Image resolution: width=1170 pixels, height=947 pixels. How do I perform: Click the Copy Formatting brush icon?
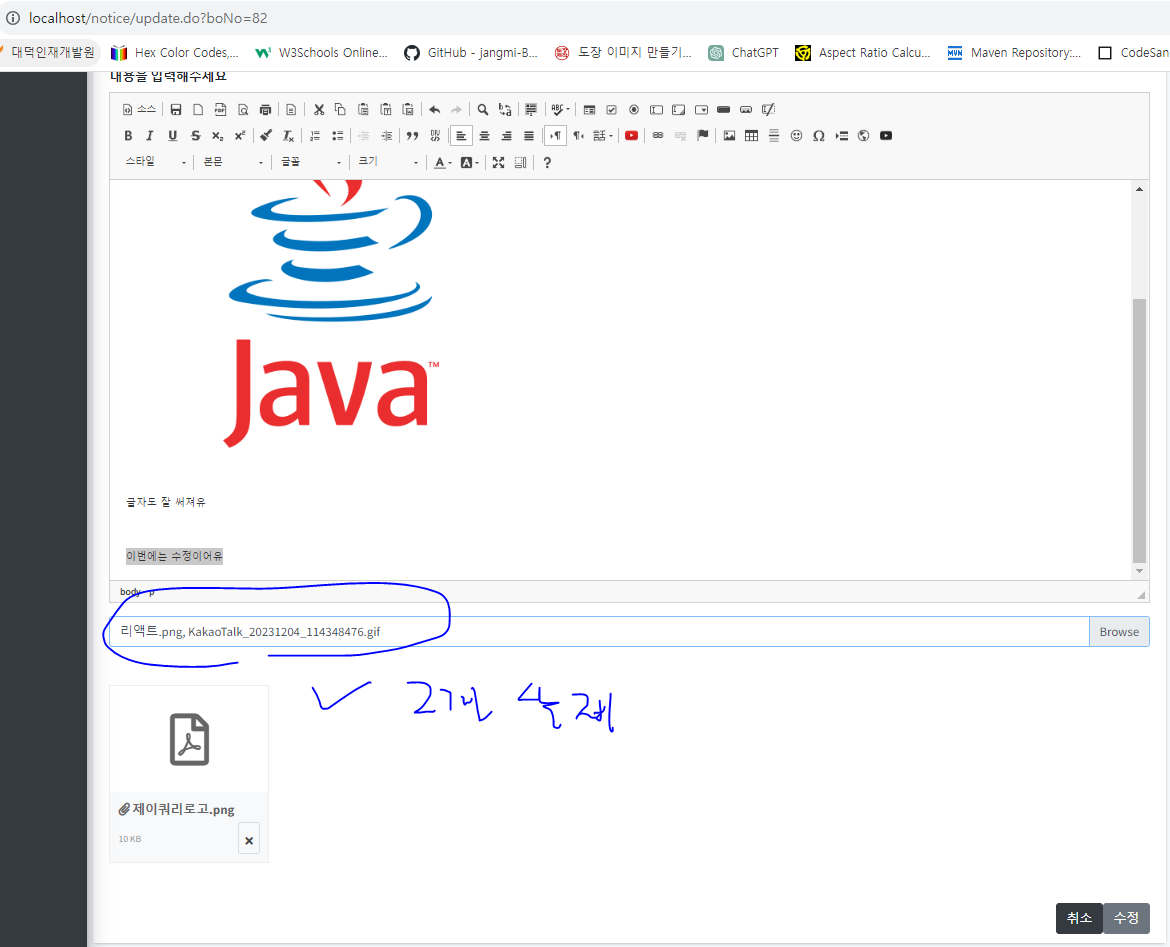click(x=266, y=136)
